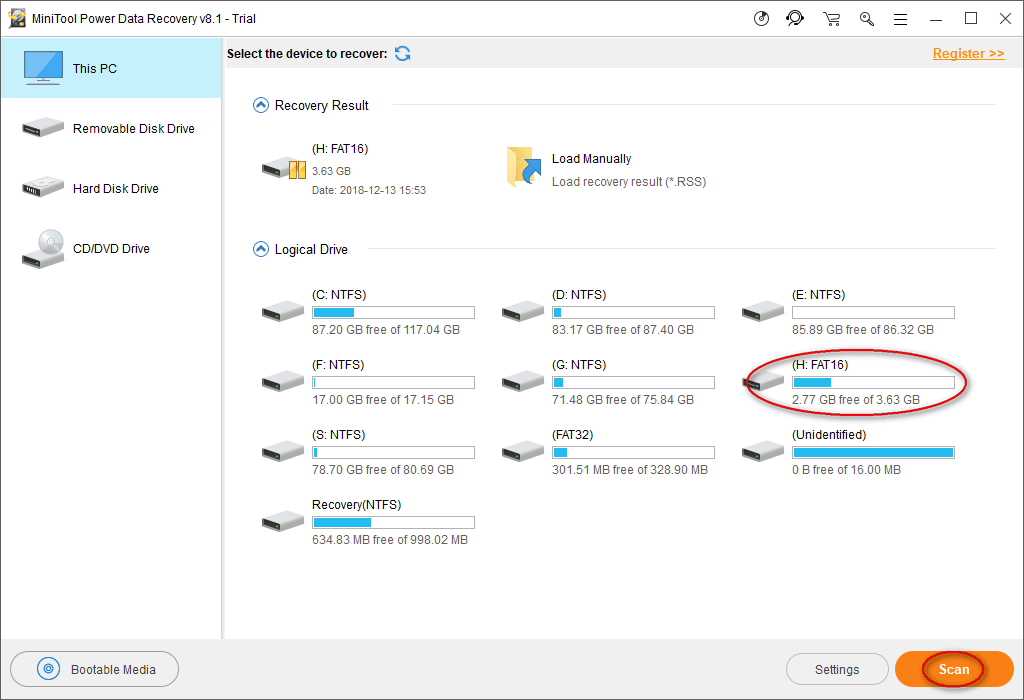Click 'Load recovery result (*.RSS)' text

[629, 182]
